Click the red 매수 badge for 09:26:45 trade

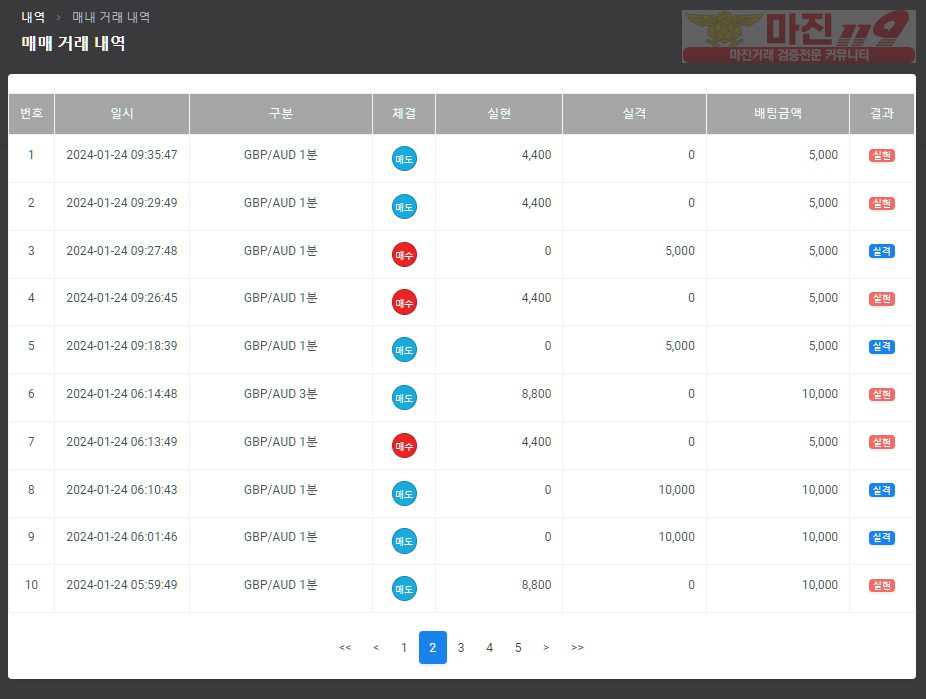(405, 302)
